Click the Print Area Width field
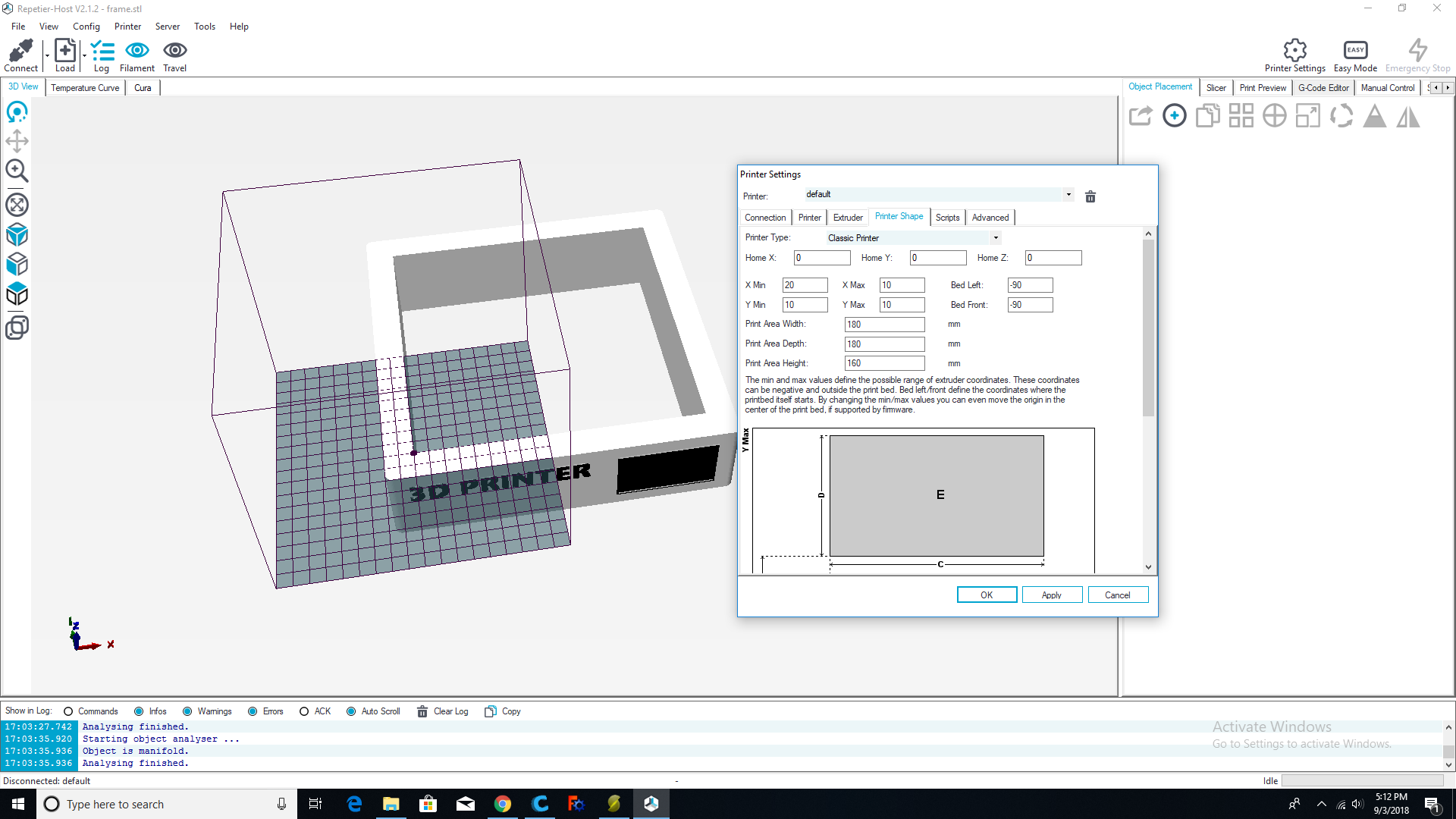 coord(884,325)
